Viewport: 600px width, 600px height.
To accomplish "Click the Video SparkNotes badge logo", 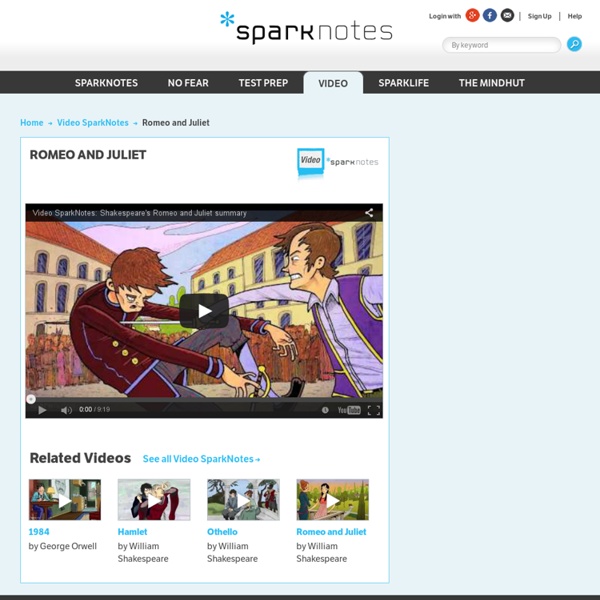I will [338, 162].
